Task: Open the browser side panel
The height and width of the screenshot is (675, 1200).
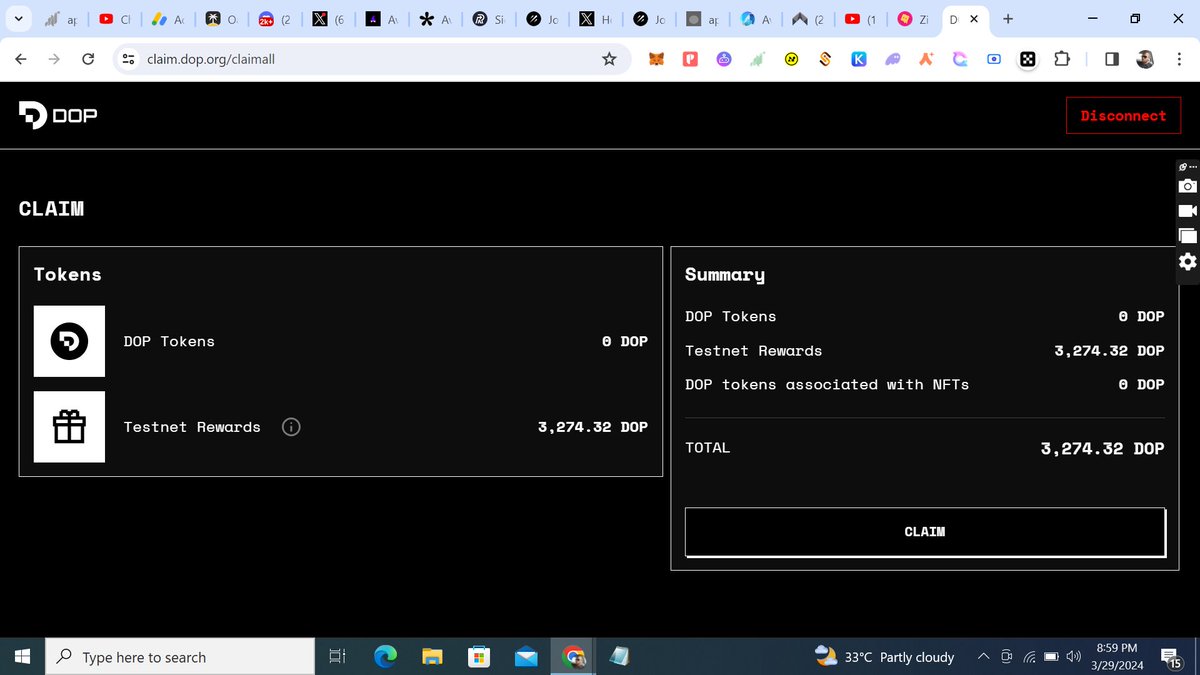Action: click(x=1112, y=60)
